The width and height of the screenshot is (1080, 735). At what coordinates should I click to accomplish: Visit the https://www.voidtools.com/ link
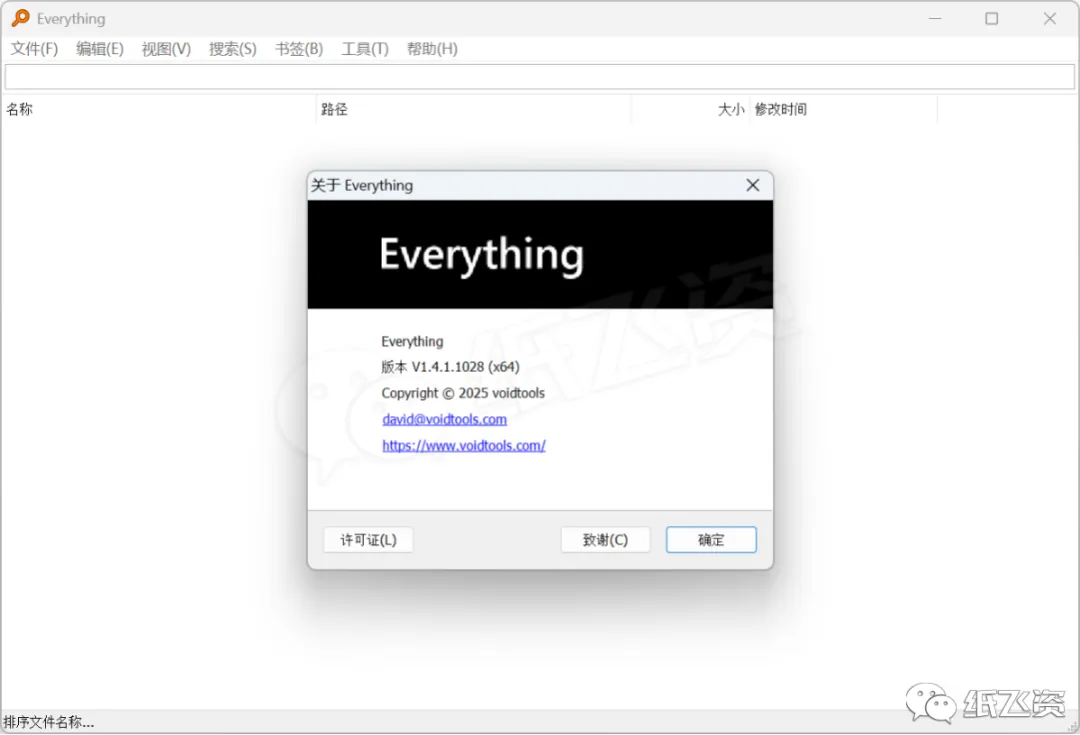(464, 446)
